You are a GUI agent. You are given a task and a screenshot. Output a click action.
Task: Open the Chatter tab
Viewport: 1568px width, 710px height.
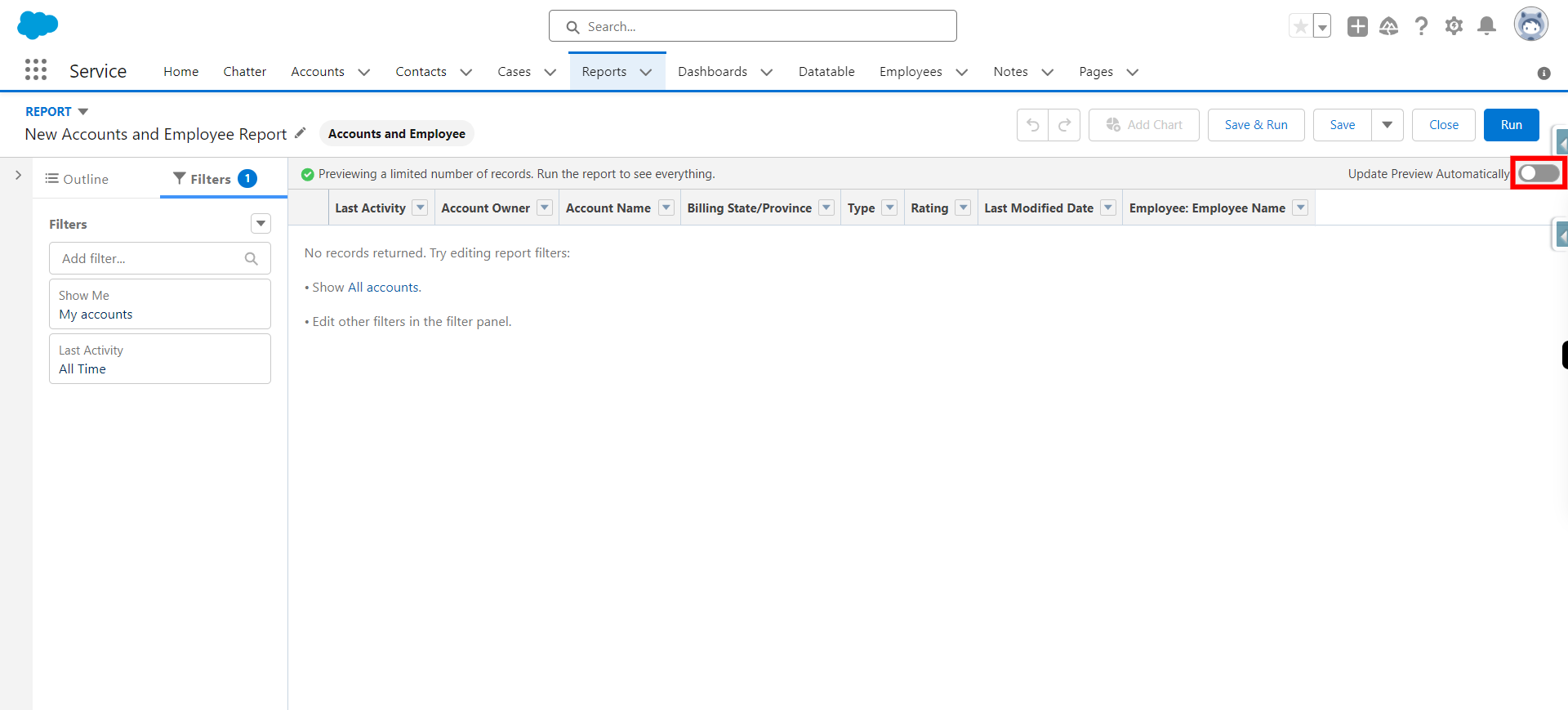click(244, 72)
